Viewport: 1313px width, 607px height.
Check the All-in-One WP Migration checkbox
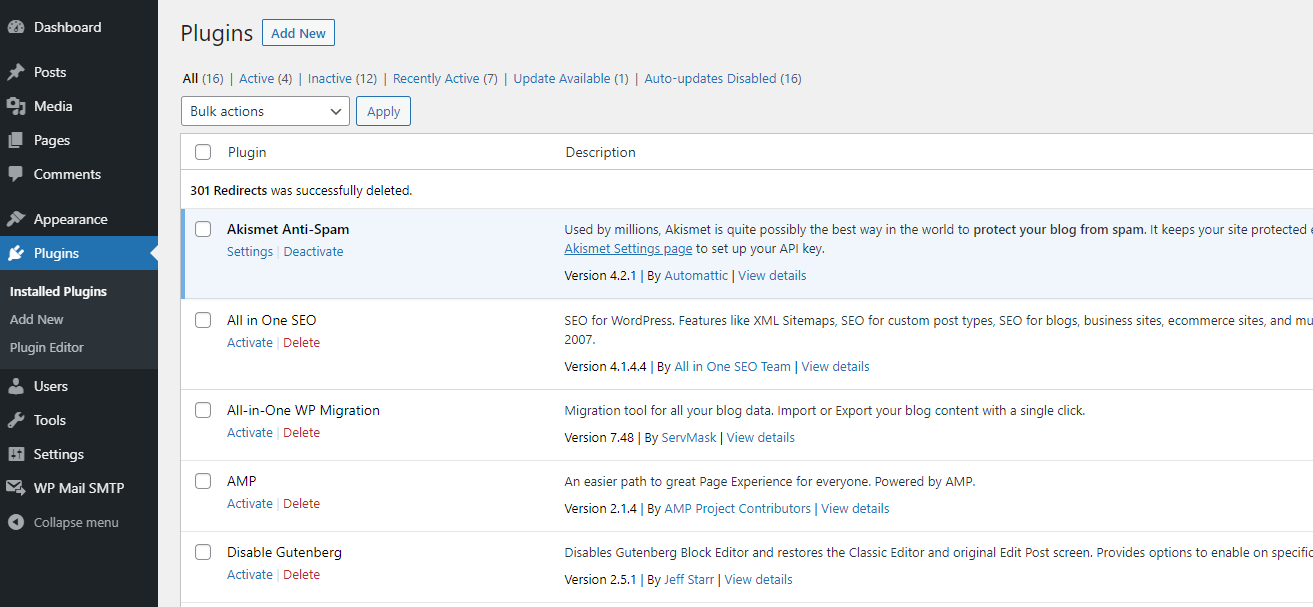click(203, 410)
